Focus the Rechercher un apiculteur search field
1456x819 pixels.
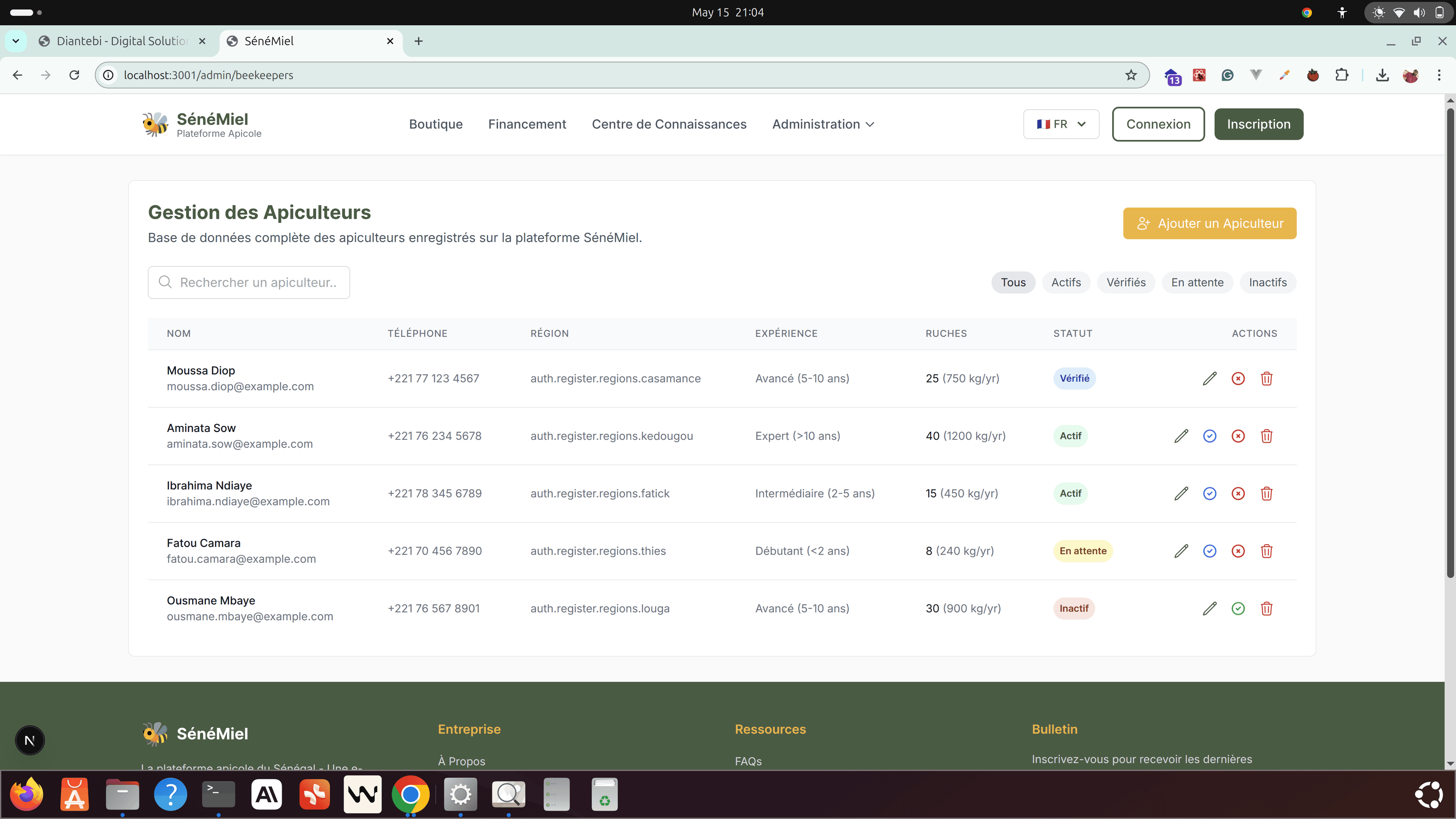pos(249,282)
